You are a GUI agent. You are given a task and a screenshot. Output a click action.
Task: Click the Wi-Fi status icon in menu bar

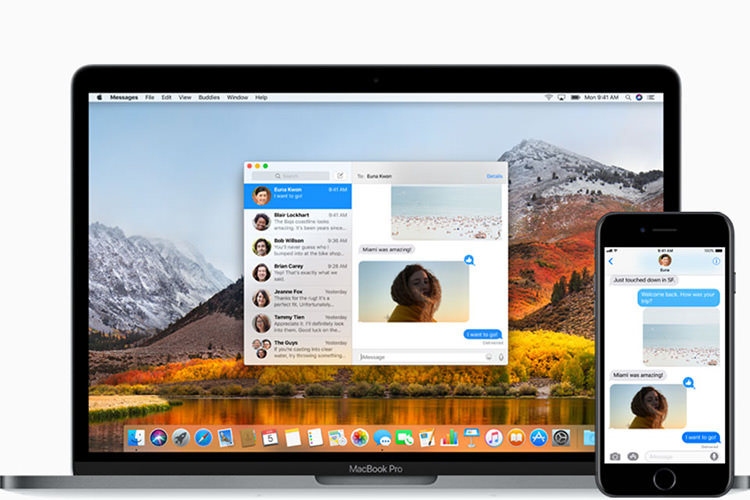pos(549,97)
